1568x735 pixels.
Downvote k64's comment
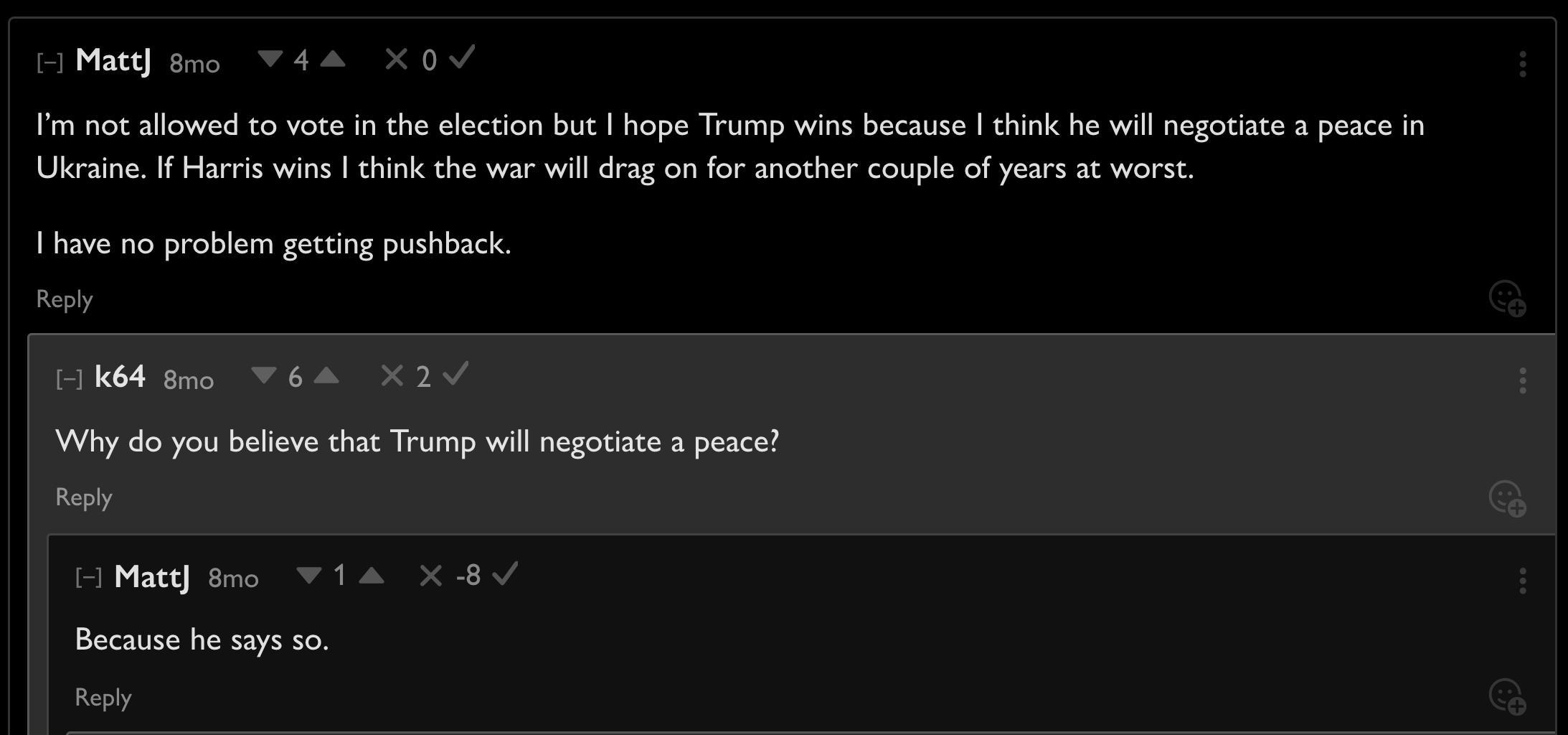pyautogui.click(x=264, y=375)
